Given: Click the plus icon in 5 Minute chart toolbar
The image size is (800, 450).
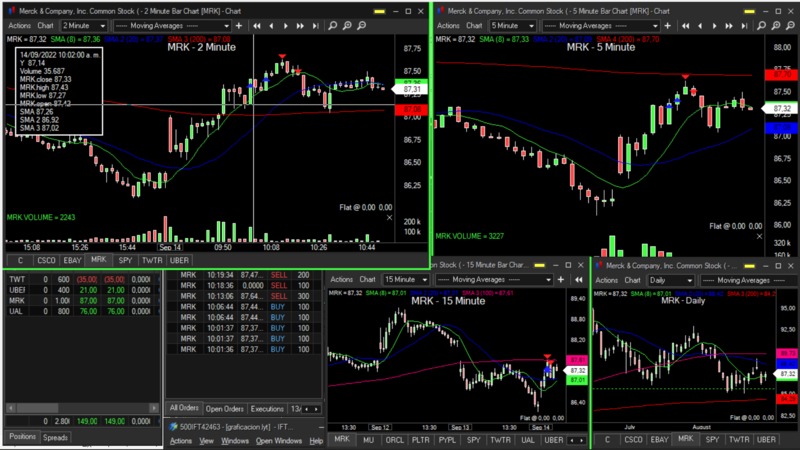Looking at the screenshot, I should point(669,25).
